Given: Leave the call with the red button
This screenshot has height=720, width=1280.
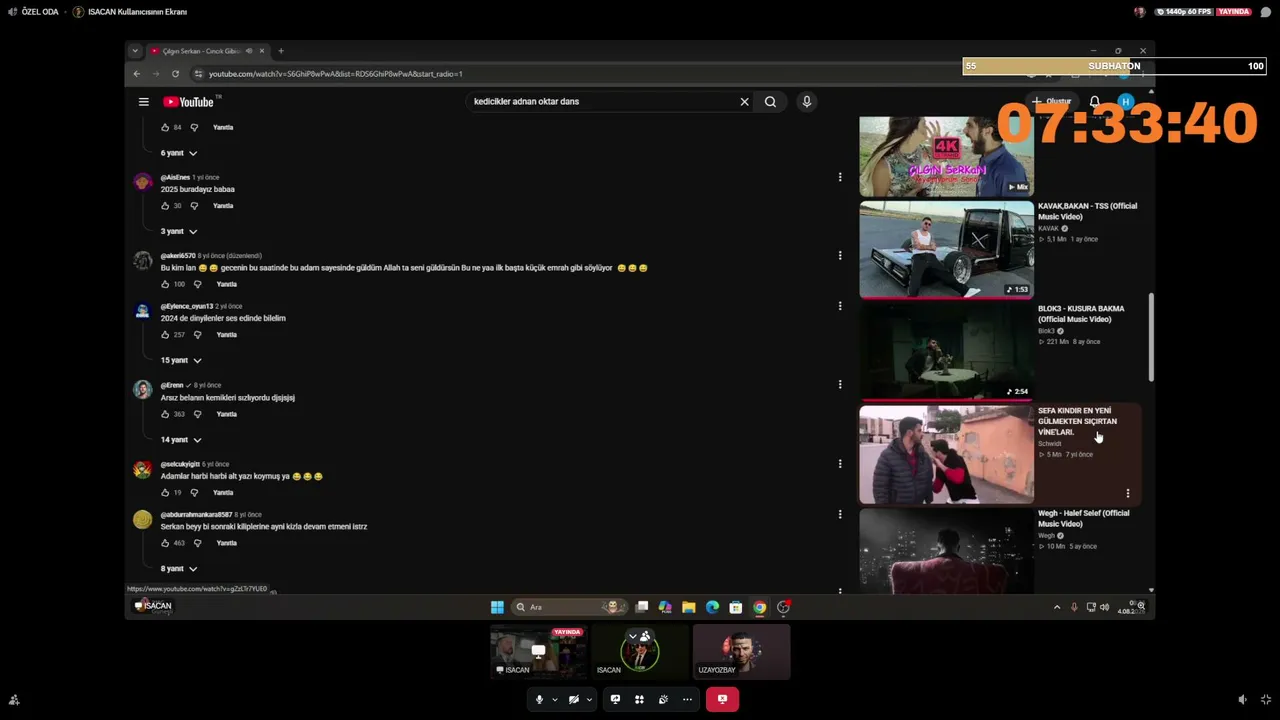Looking at the screenshot, I should (x=722, y=700).
